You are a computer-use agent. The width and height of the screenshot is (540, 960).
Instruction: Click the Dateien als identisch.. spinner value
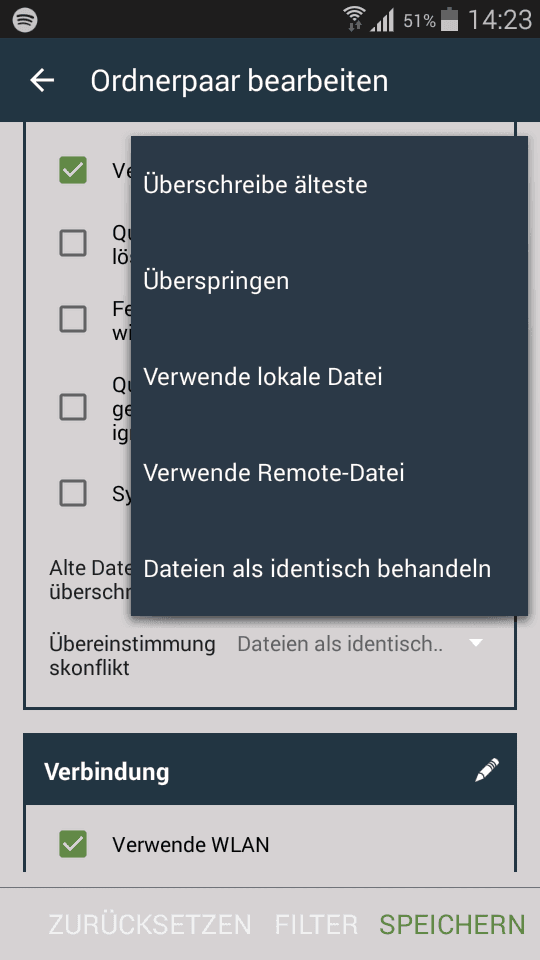(x=340, y=644)
